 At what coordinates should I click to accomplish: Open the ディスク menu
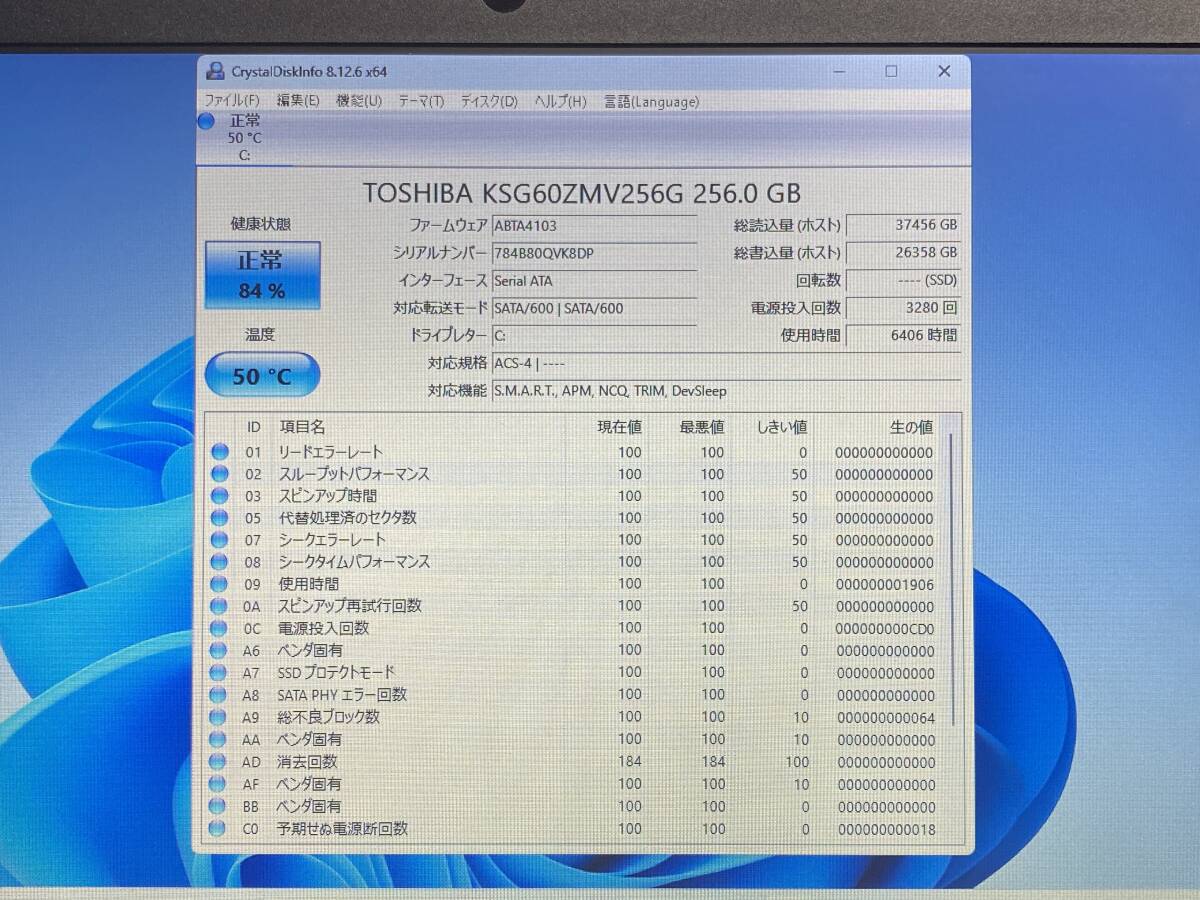click(x=487, y=101)
